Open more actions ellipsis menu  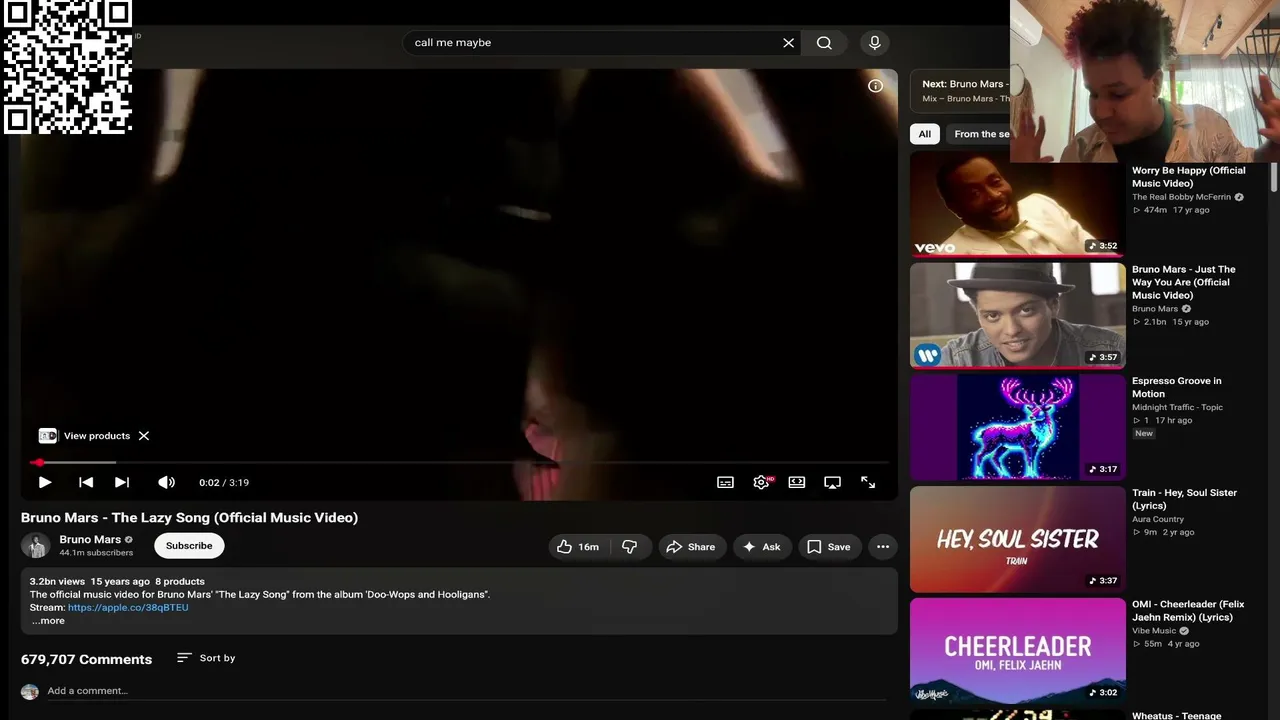pyautogui.click(x=882, y=547)
